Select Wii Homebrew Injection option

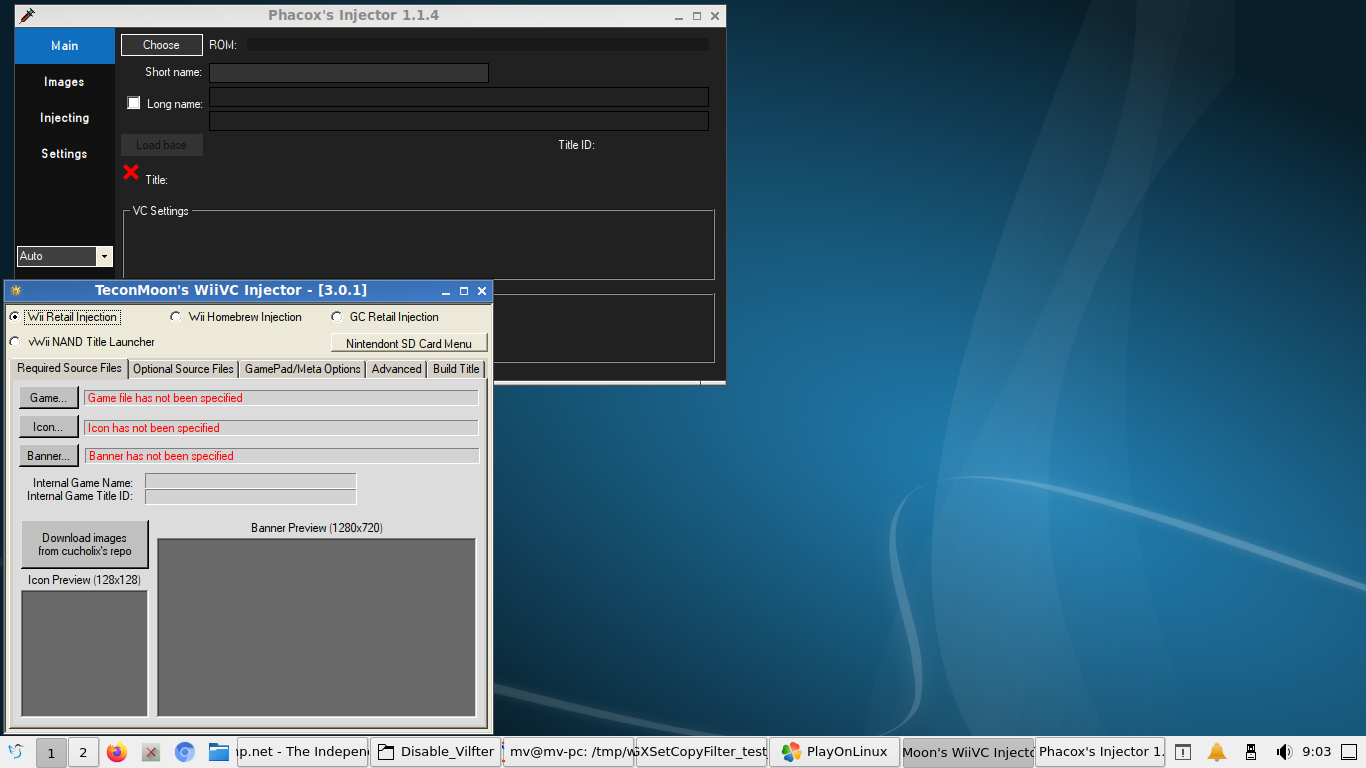(x=176, y=317)
